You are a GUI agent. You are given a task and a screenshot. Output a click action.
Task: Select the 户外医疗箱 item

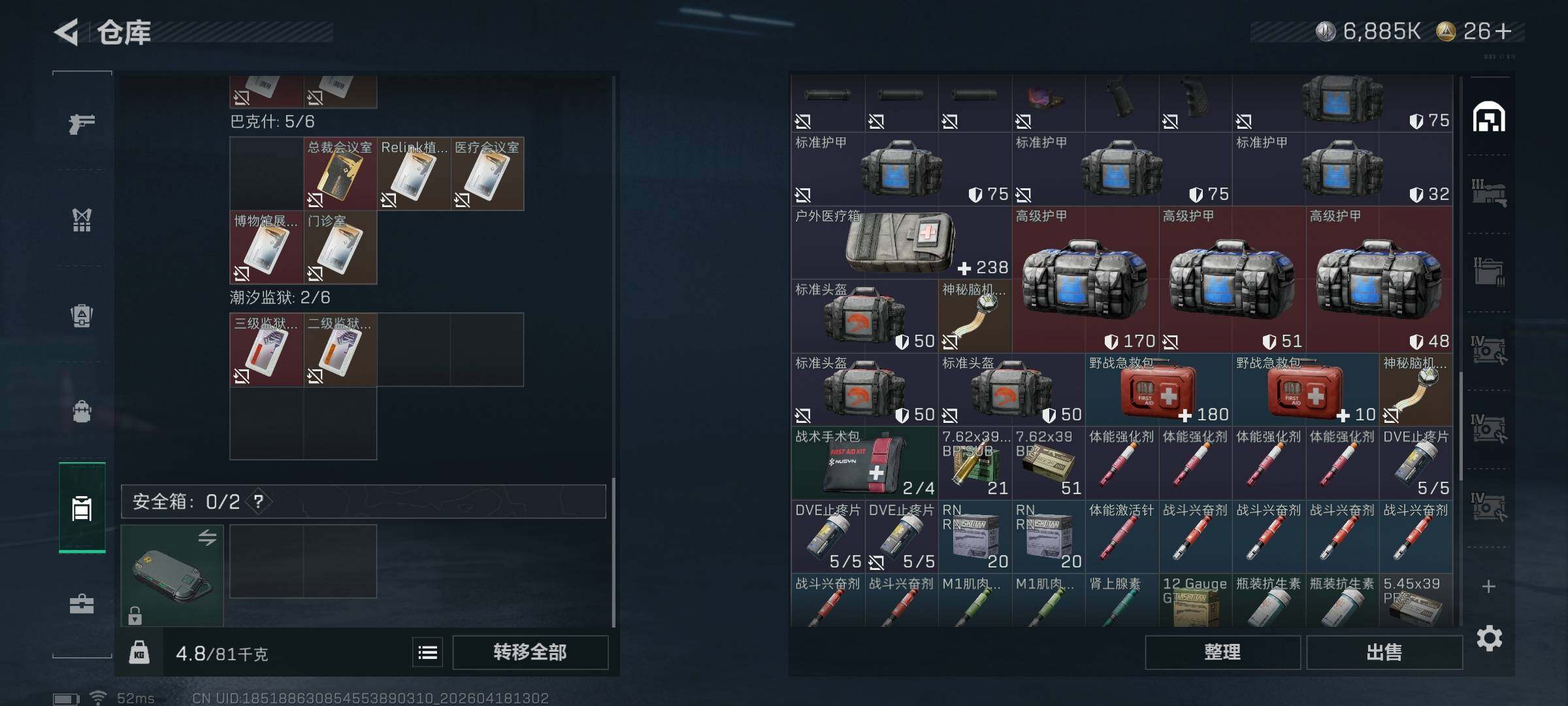point(902,243)
